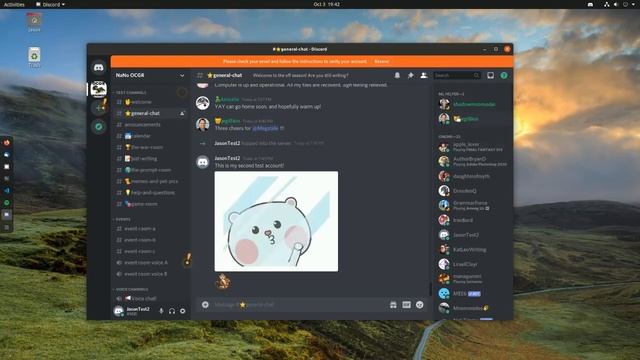Join the Voice chat channel
This screenshot has width=640, height=360.
tap(150, 298)
